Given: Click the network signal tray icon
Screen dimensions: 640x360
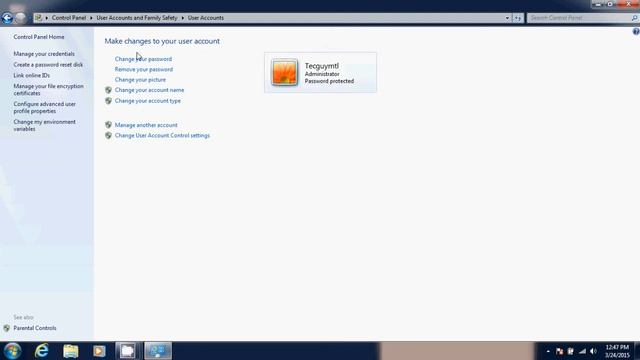Looking at the screenshot, I should click(582, 351).
